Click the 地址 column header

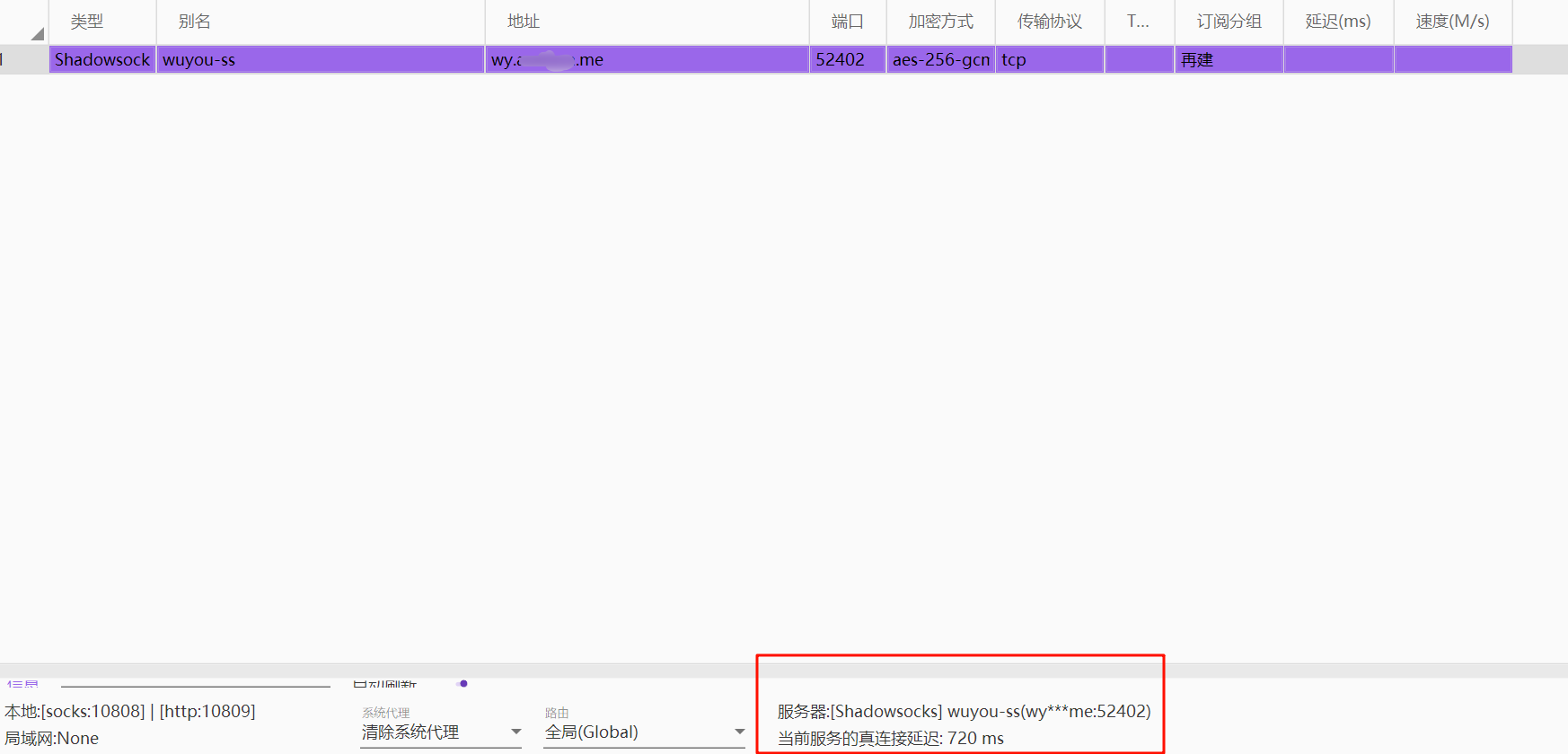pos(524,22)
